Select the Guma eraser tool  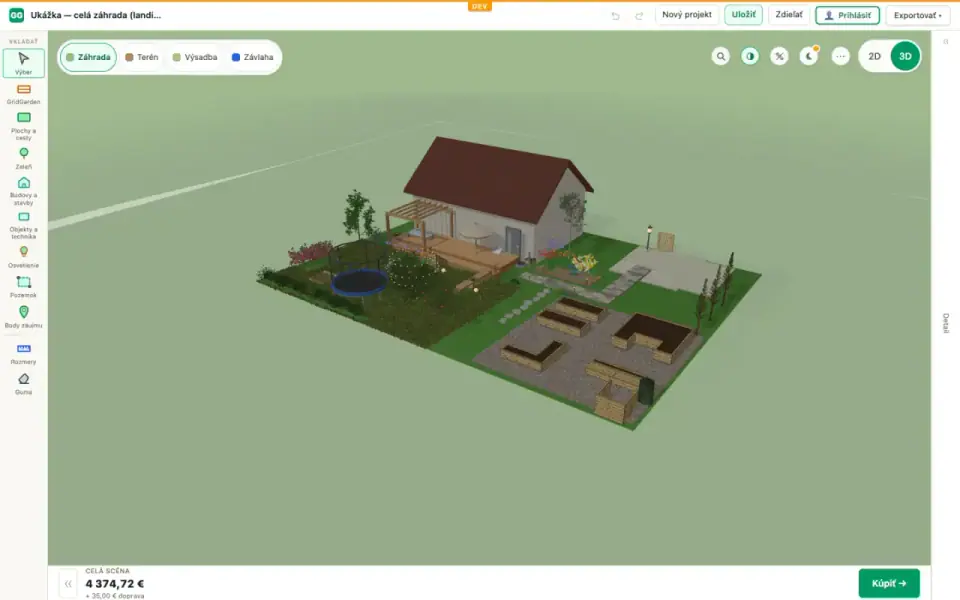(x=23, y=384)
